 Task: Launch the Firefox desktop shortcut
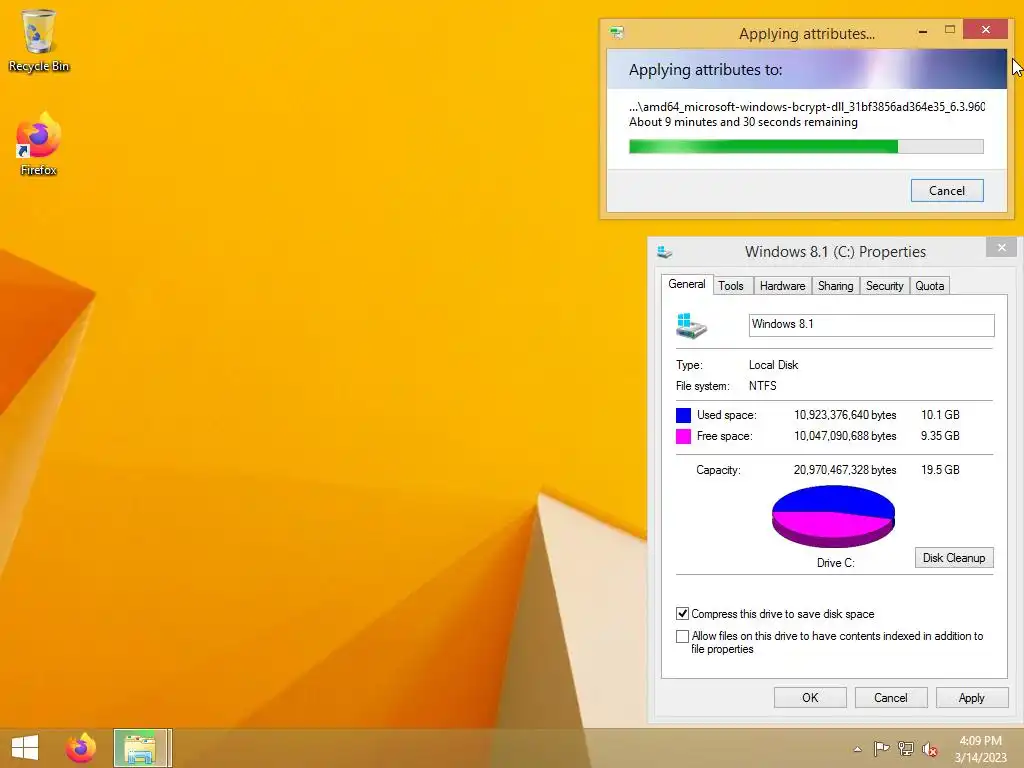[39, 144]
